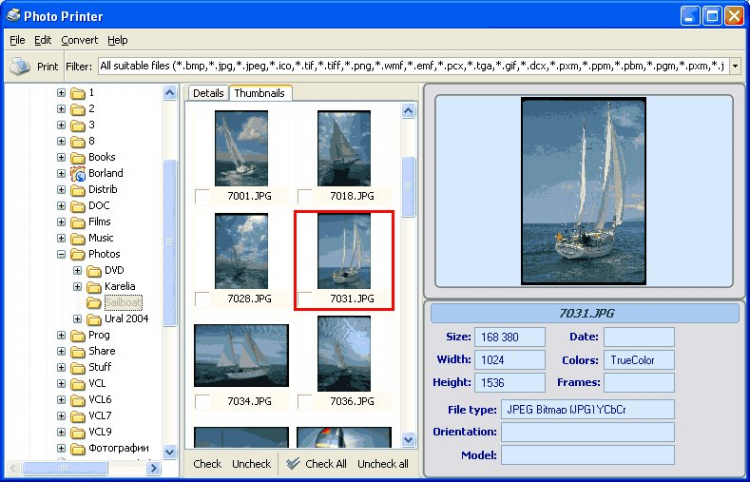Click the Uncheck all button
The image size is (750, 482).
[x=383, y=464]
